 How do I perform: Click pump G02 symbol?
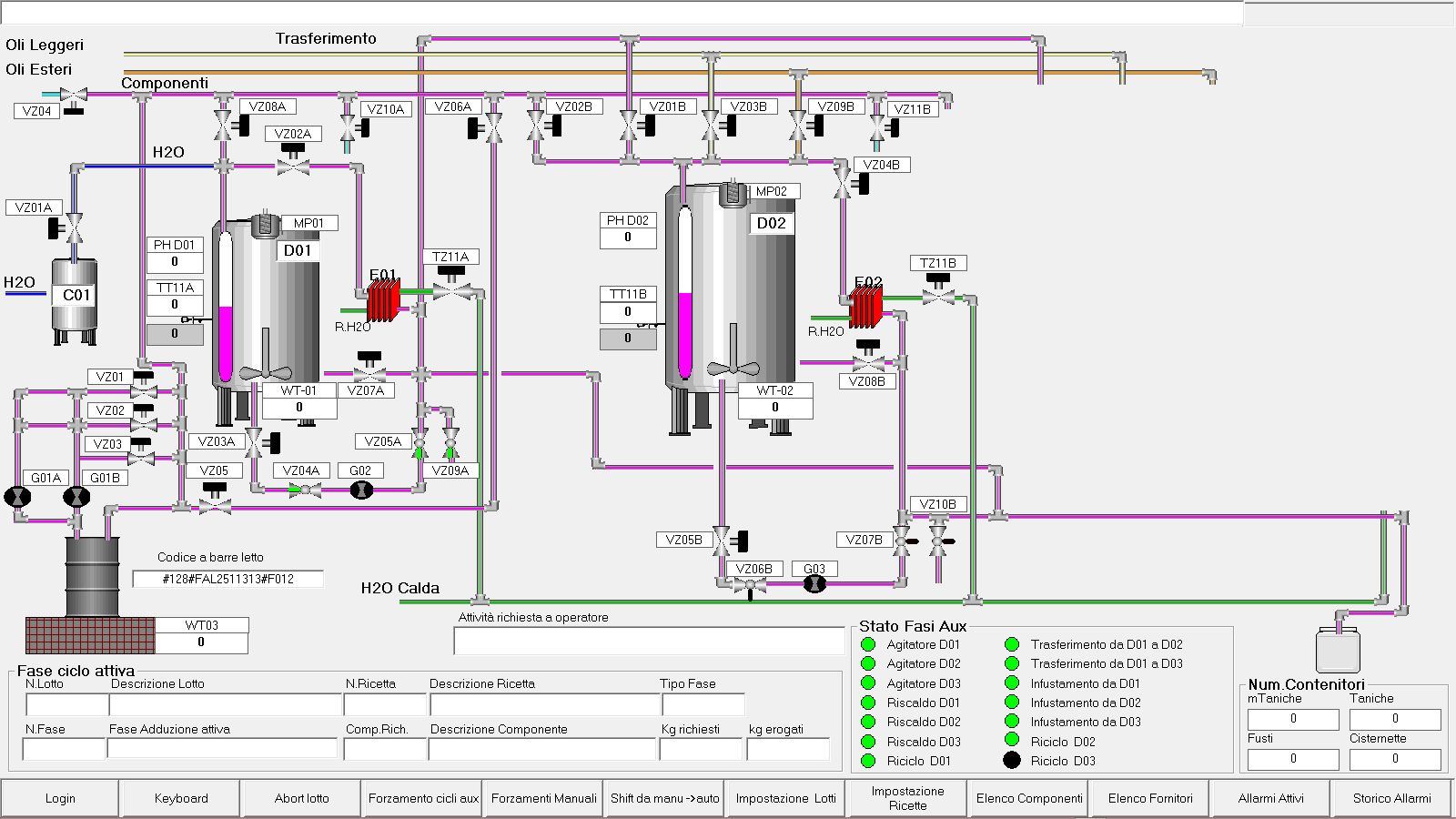point(361,490)
